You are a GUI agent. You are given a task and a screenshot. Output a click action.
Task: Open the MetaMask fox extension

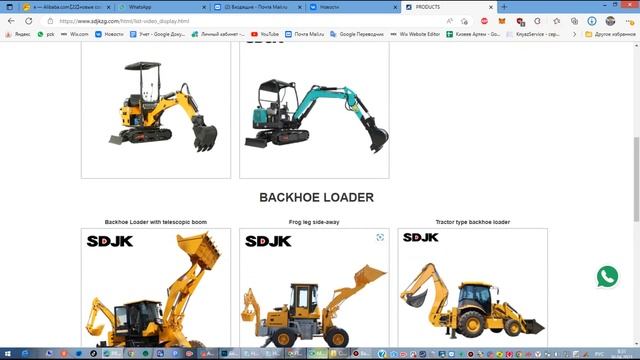click(x=502, y=21)
